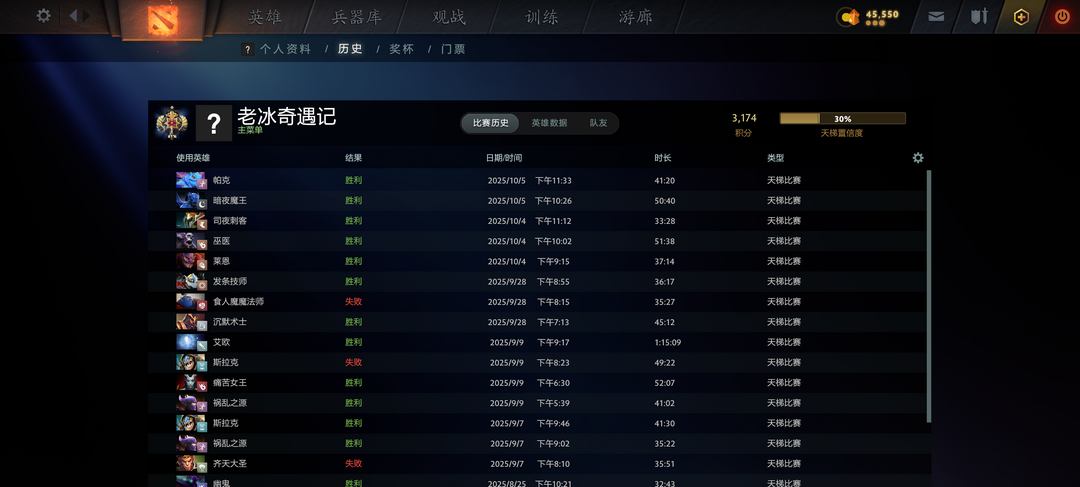
Task: Go to the 奖杯 profile sub-tab
Action: 401,49
